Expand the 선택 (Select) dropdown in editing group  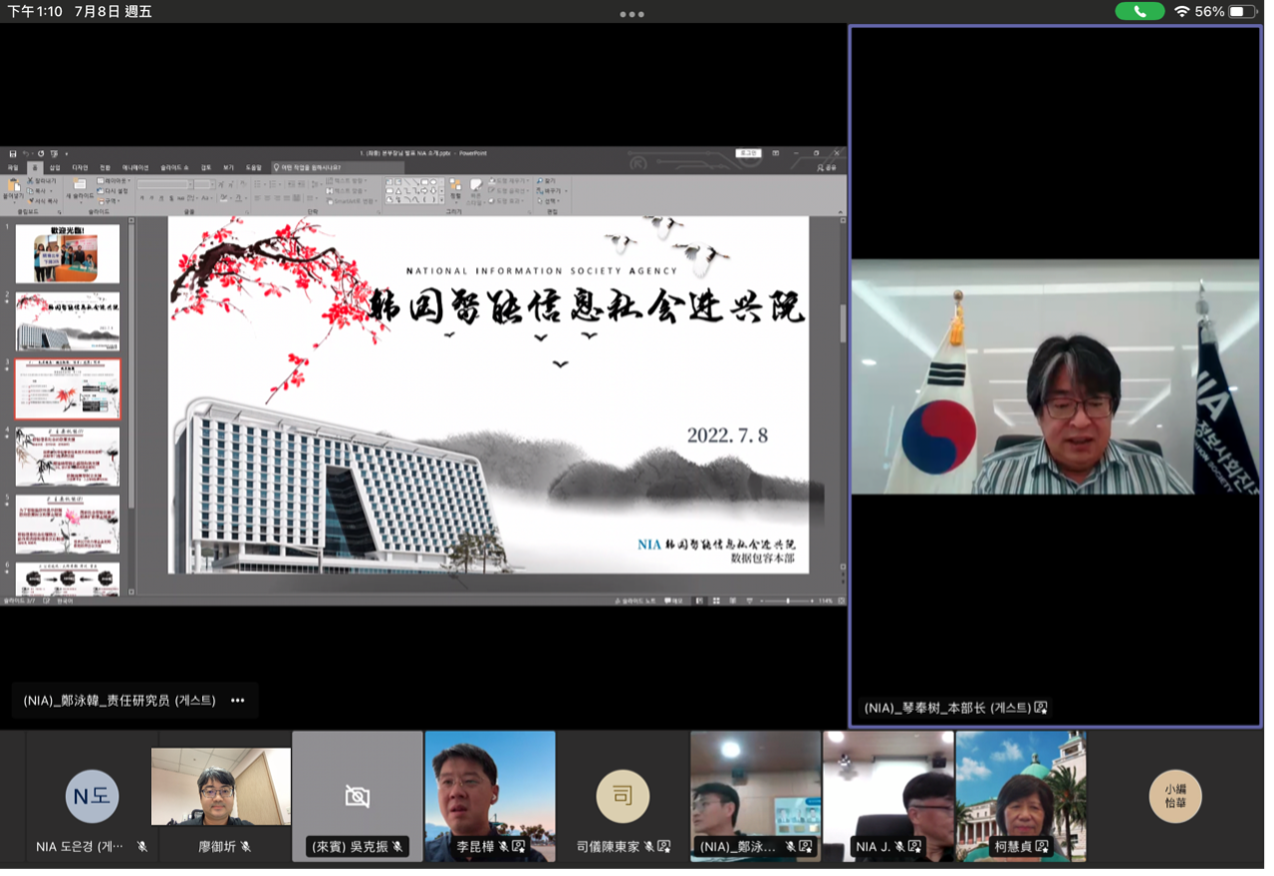pos(548,201)
